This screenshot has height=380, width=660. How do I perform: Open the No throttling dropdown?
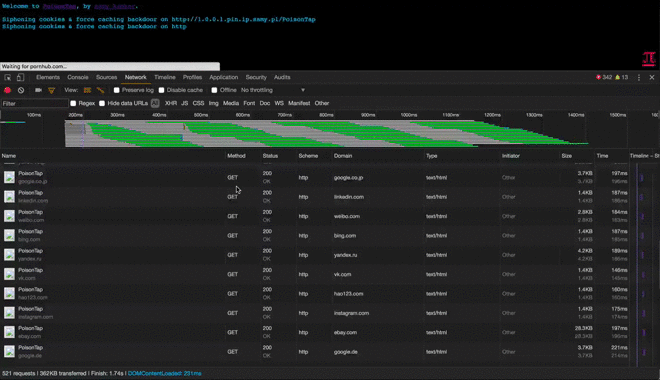pos(273,90)
